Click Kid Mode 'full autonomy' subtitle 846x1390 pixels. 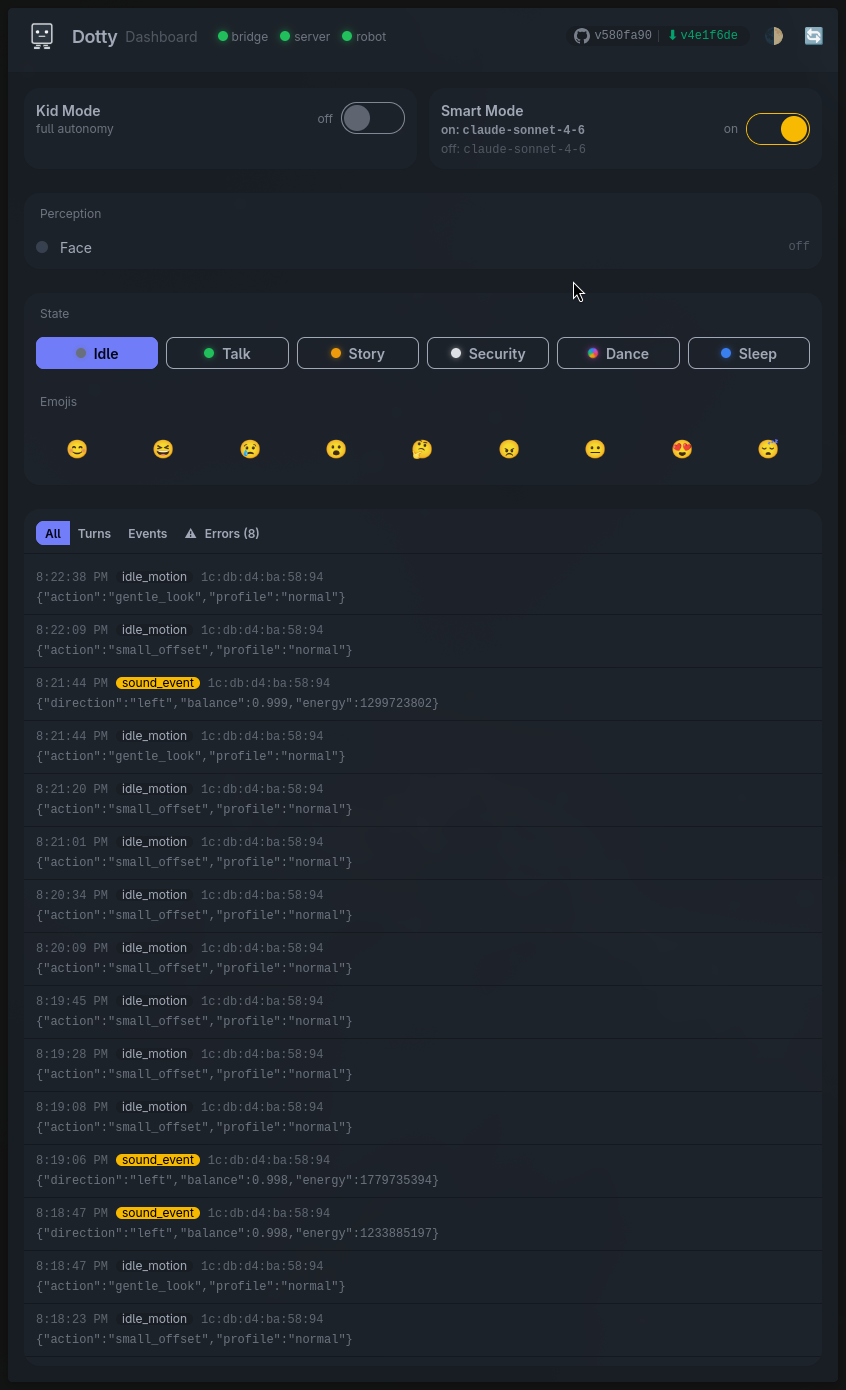point(75,129)
